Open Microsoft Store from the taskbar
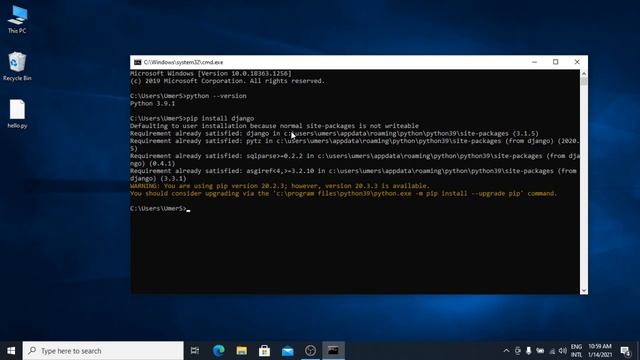Screen dimensions: 640x360 264,351
